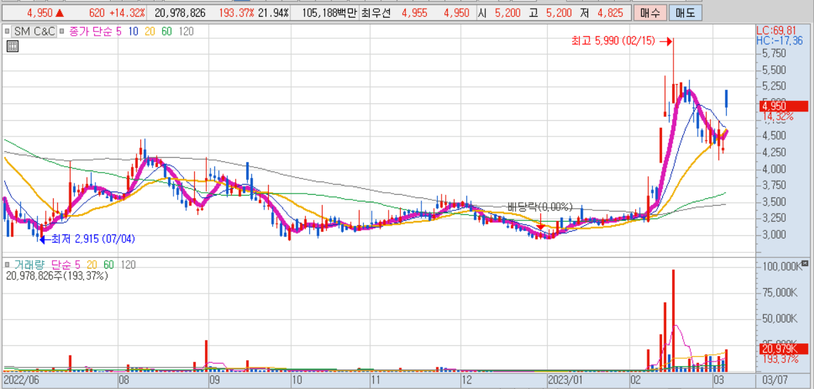
Task: Click the 2022/06 date on time axis
Action: point(20,380)
